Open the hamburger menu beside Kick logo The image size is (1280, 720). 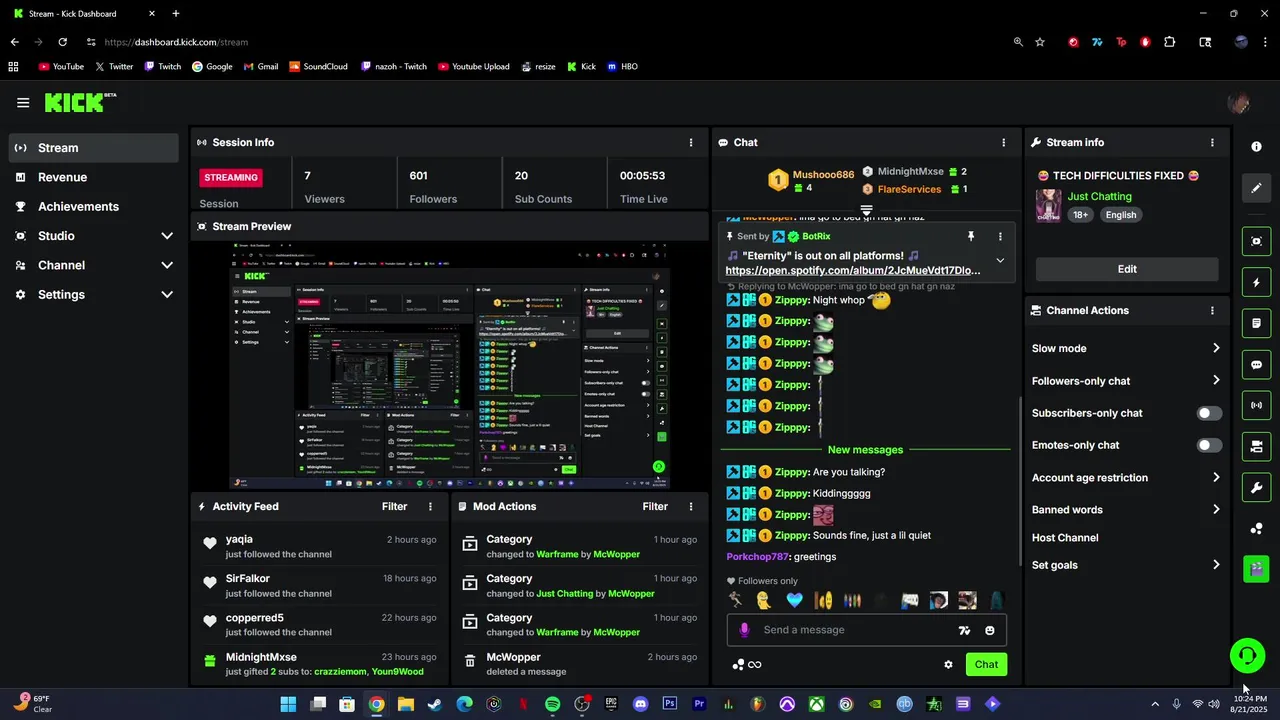click(x=23, y=102)
